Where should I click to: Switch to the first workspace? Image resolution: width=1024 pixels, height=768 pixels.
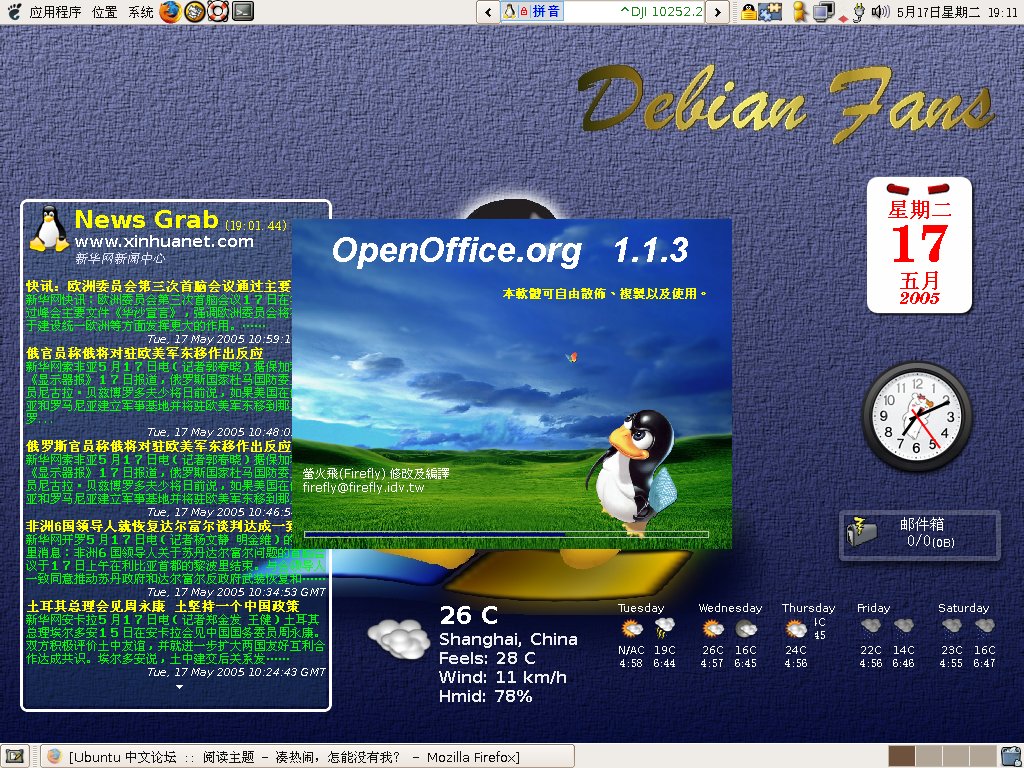point(902,756)
